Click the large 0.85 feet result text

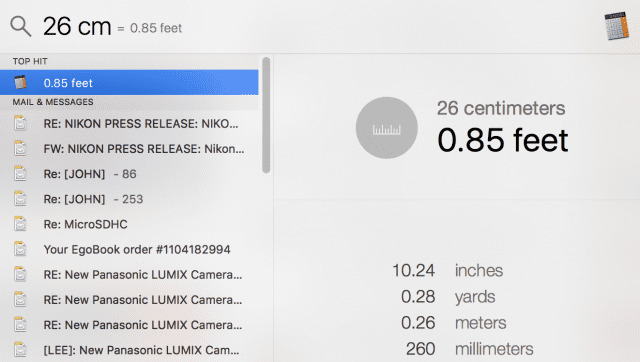pyautogui.click(x=502, y=140)
